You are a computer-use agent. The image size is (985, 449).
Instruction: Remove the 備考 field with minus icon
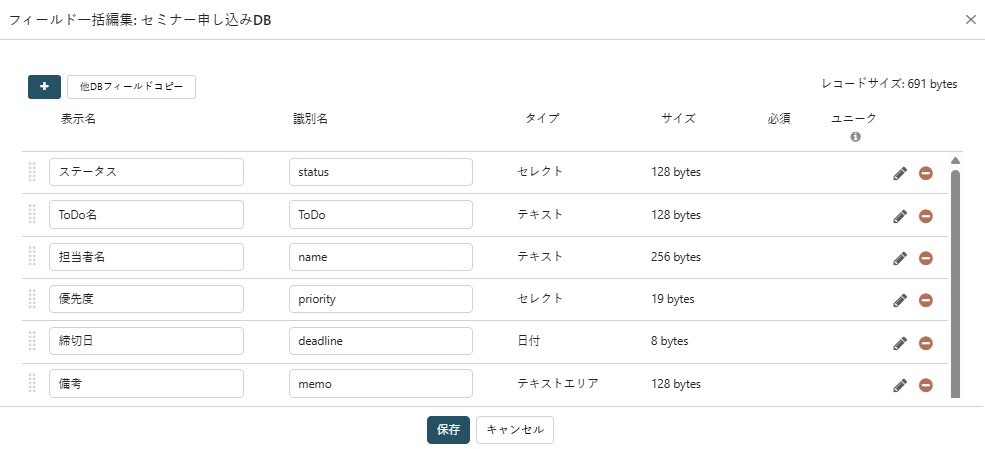pyautogui.click(x=925, y=385)
